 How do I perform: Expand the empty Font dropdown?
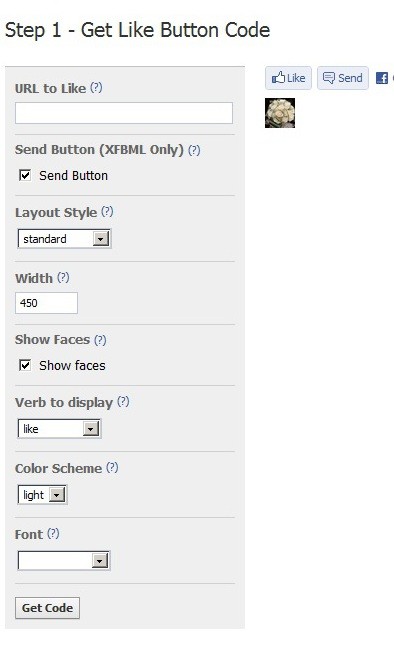[x=64, y=561]
